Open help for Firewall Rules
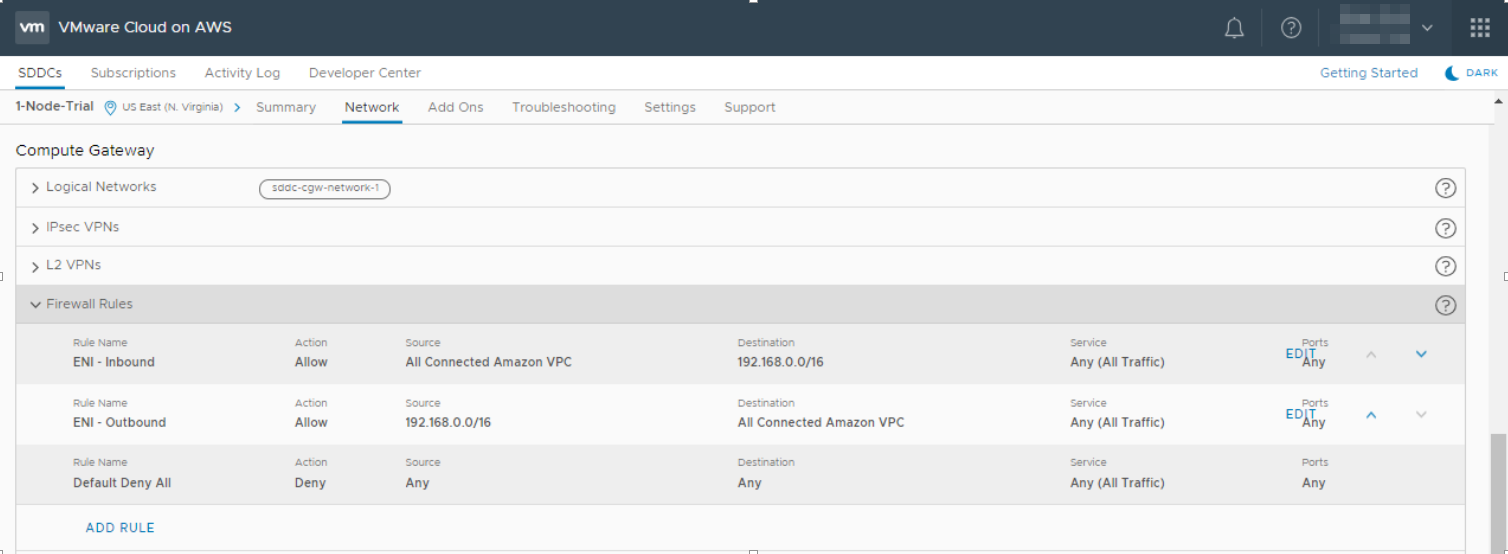The height and width of the screenshot is (554, 1508). [1445, 306]
